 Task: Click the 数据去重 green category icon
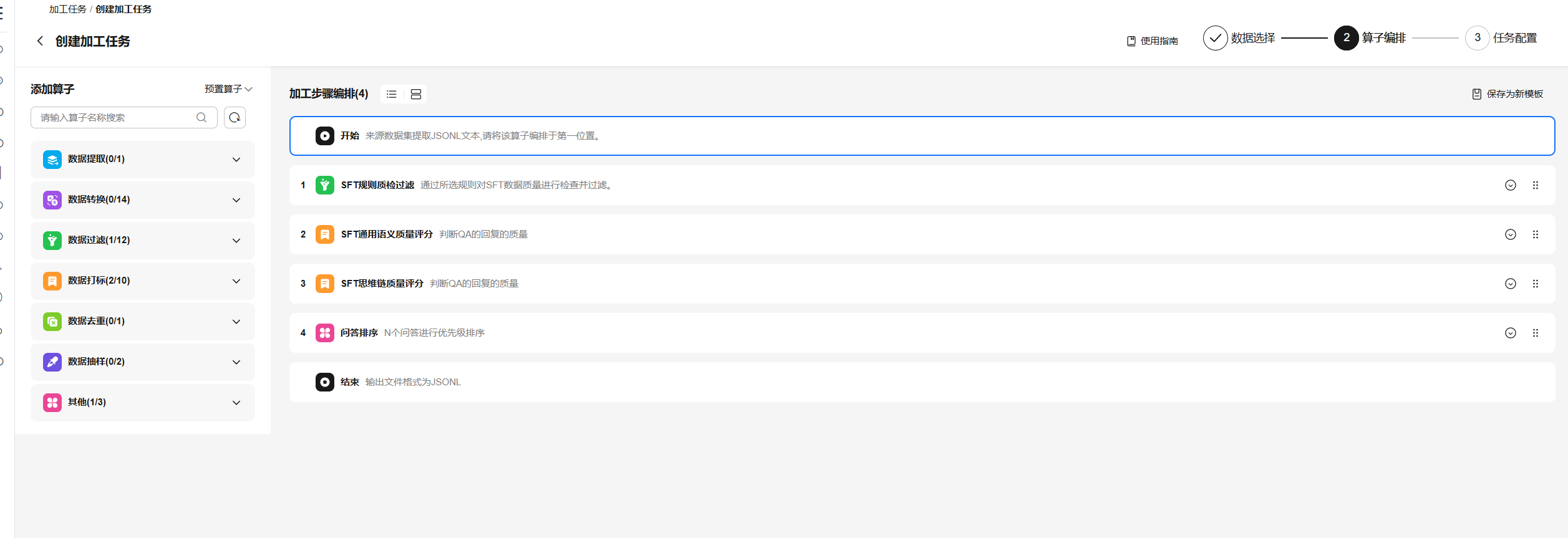pyautogui.click(x=52, y=322)
